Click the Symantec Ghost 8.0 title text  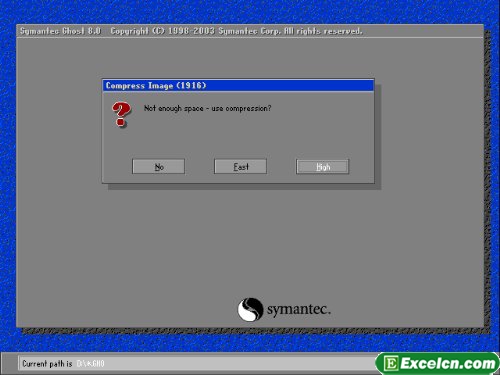click(60, 31)
